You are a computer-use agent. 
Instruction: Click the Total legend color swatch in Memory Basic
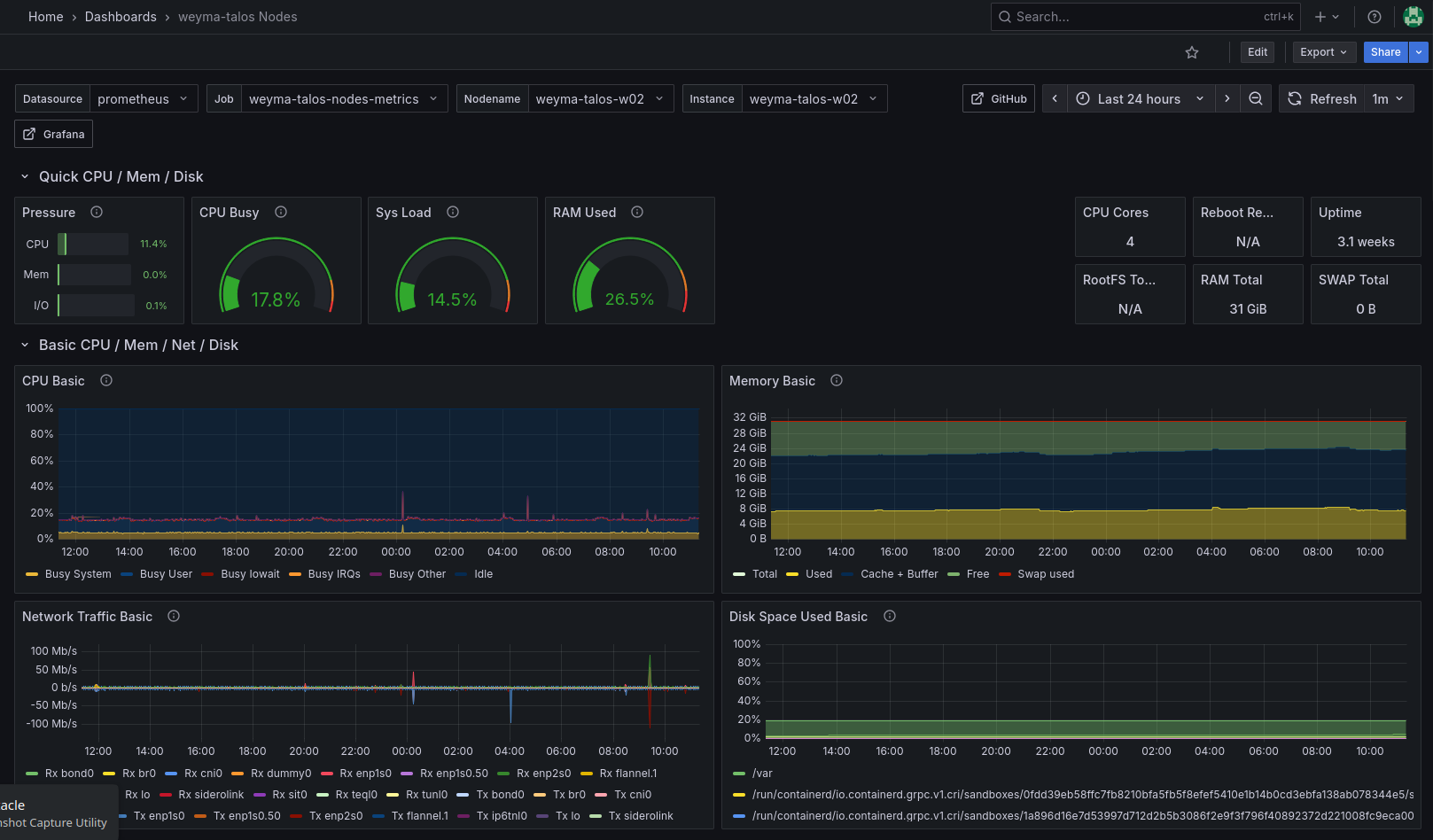click(740, 573)
